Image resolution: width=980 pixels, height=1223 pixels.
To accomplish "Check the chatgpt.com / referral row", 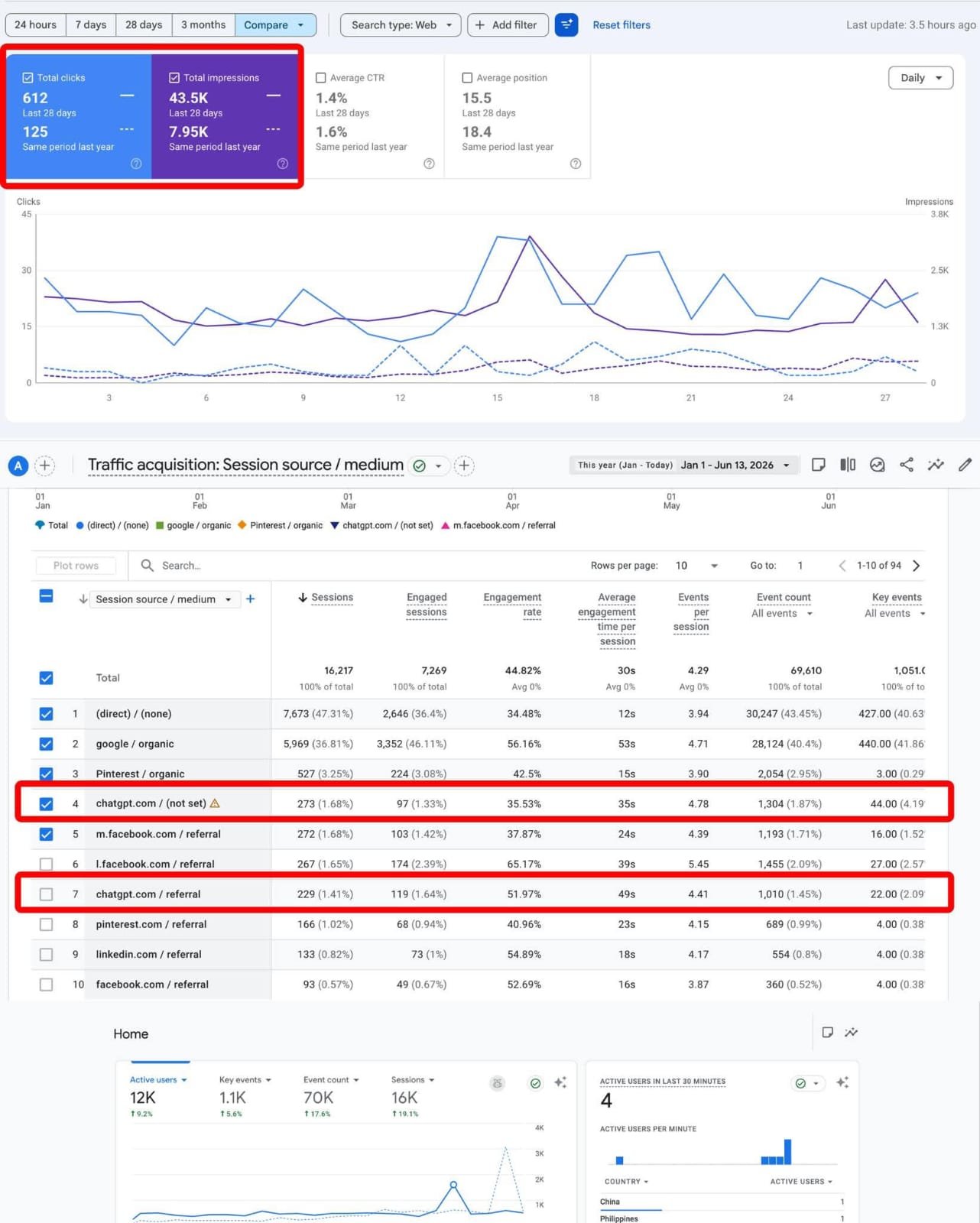I will pos(47,894).
